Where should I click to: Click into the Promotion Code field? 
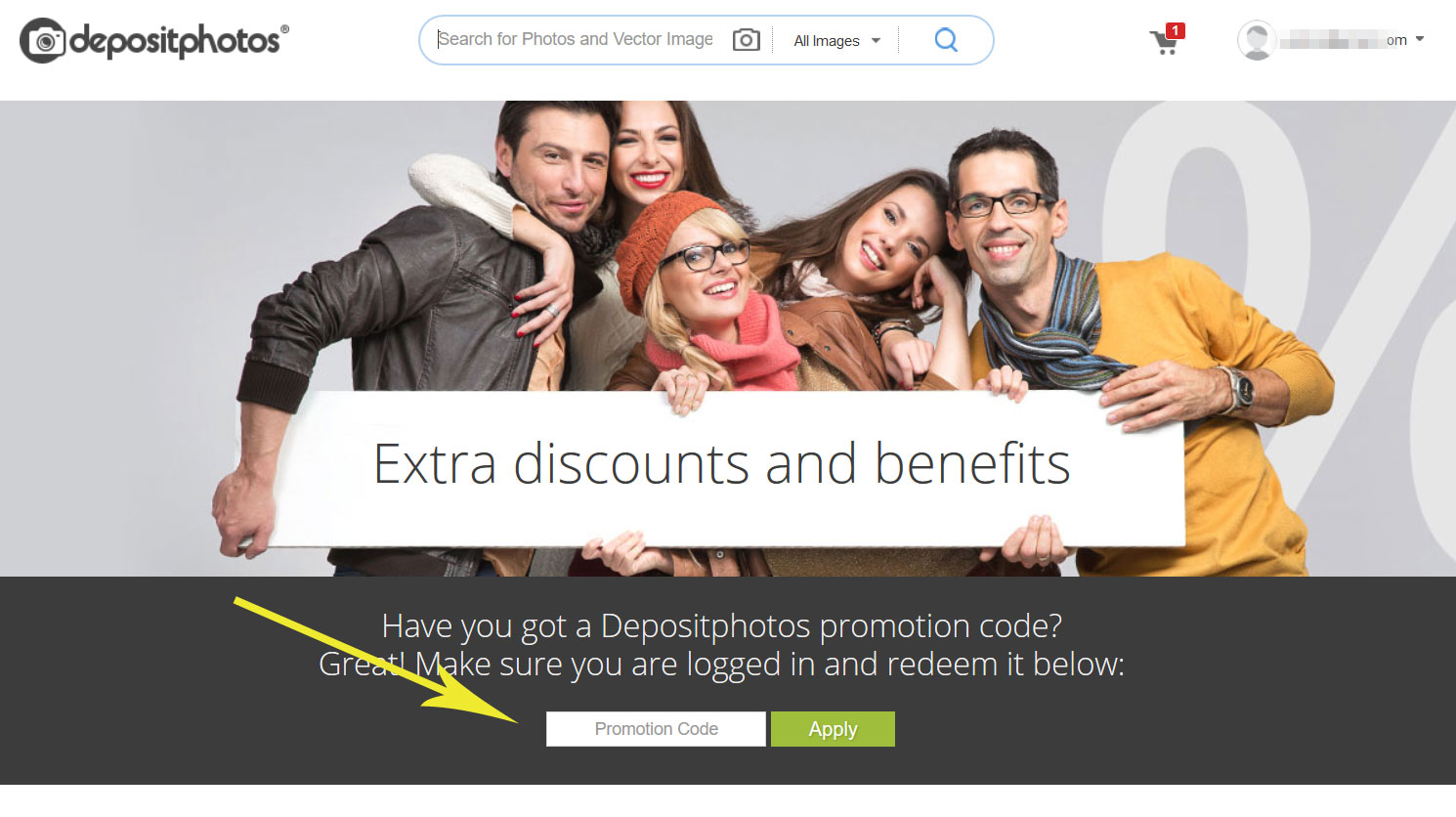coord(656,729)
